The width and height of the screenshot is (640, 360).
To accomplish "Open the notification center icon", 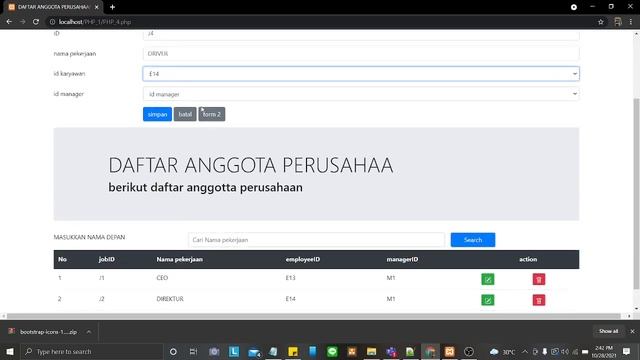I will (627, 351).
